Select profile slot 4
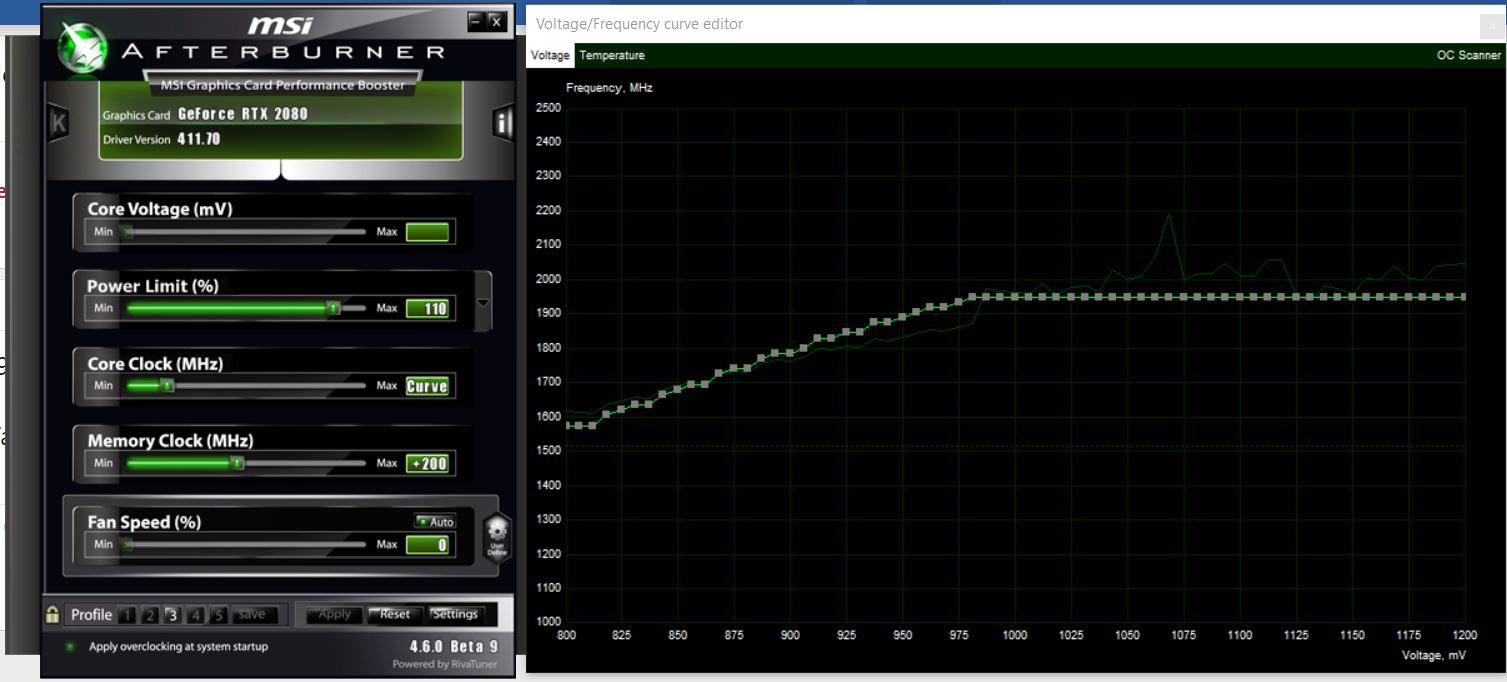Screen dimensions: 1507x682 [x=196, y=615]
